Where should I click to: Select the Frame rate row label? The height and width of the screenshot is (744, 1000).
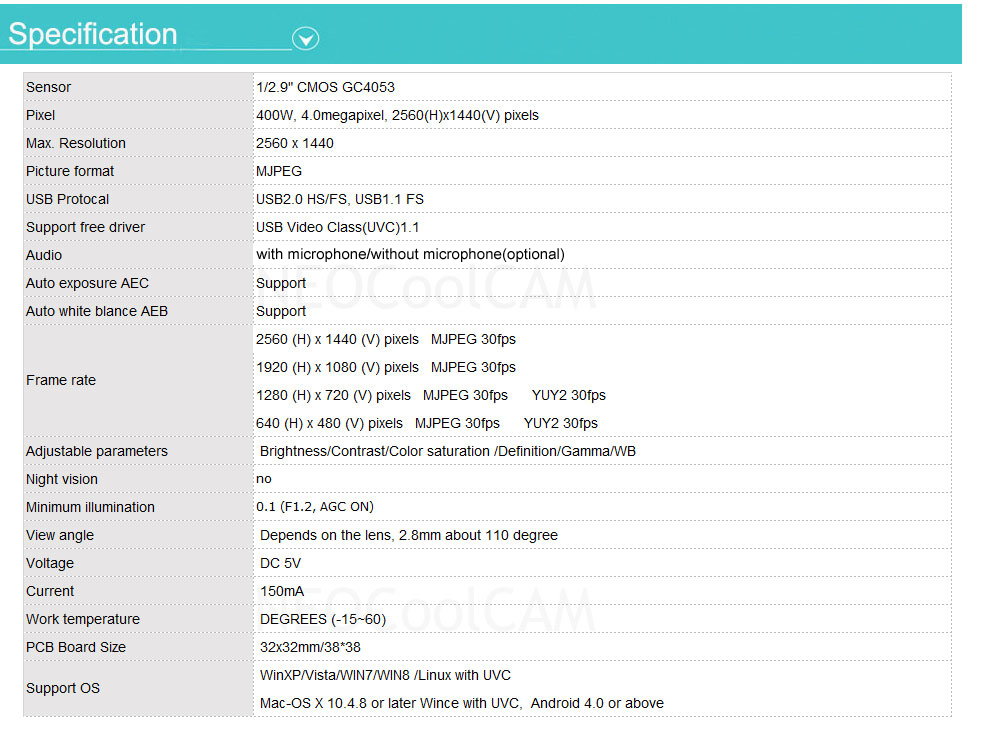[x=61, y=380]
